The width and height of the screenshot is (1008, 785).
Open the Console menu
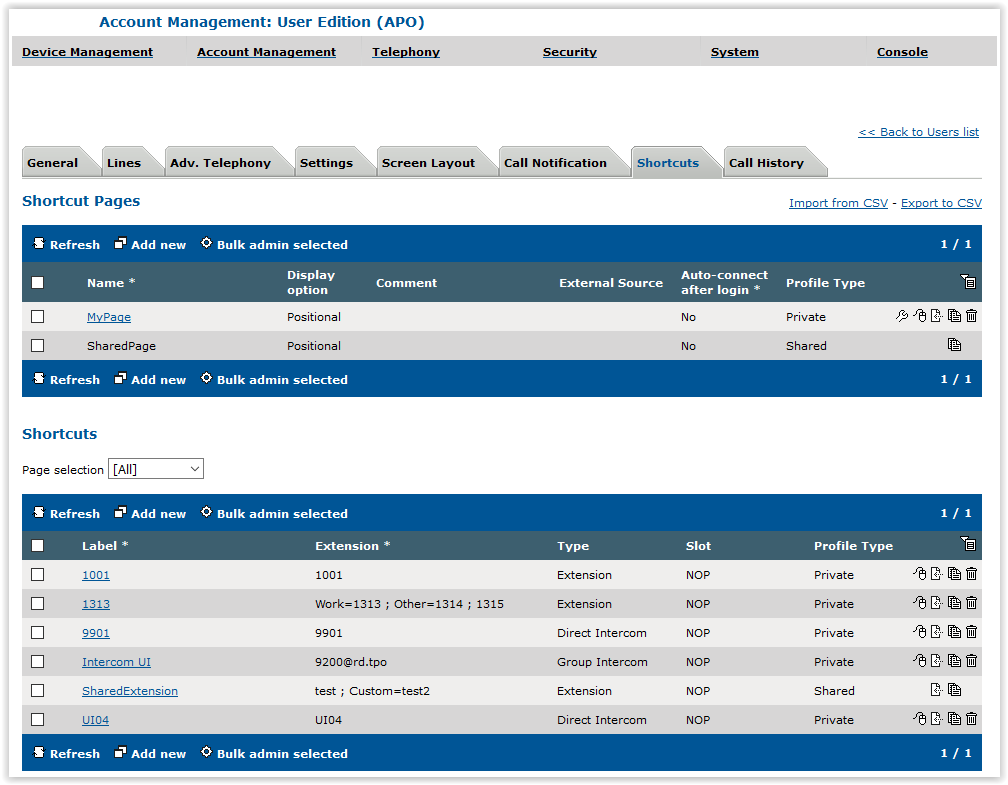(902, 52)
